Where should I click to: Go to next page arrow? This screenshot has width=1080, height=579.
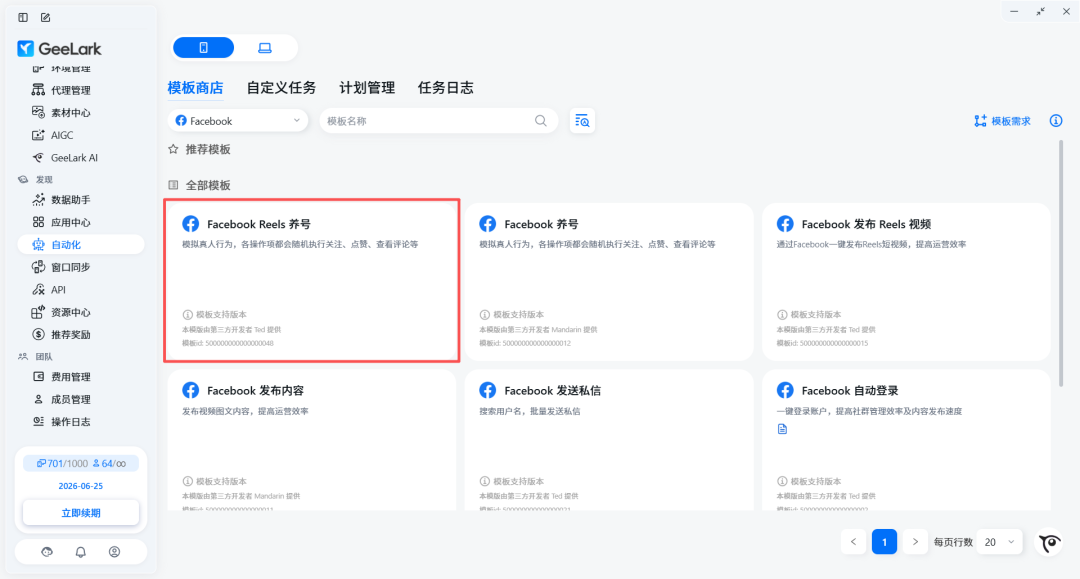[x=915, y=542]
